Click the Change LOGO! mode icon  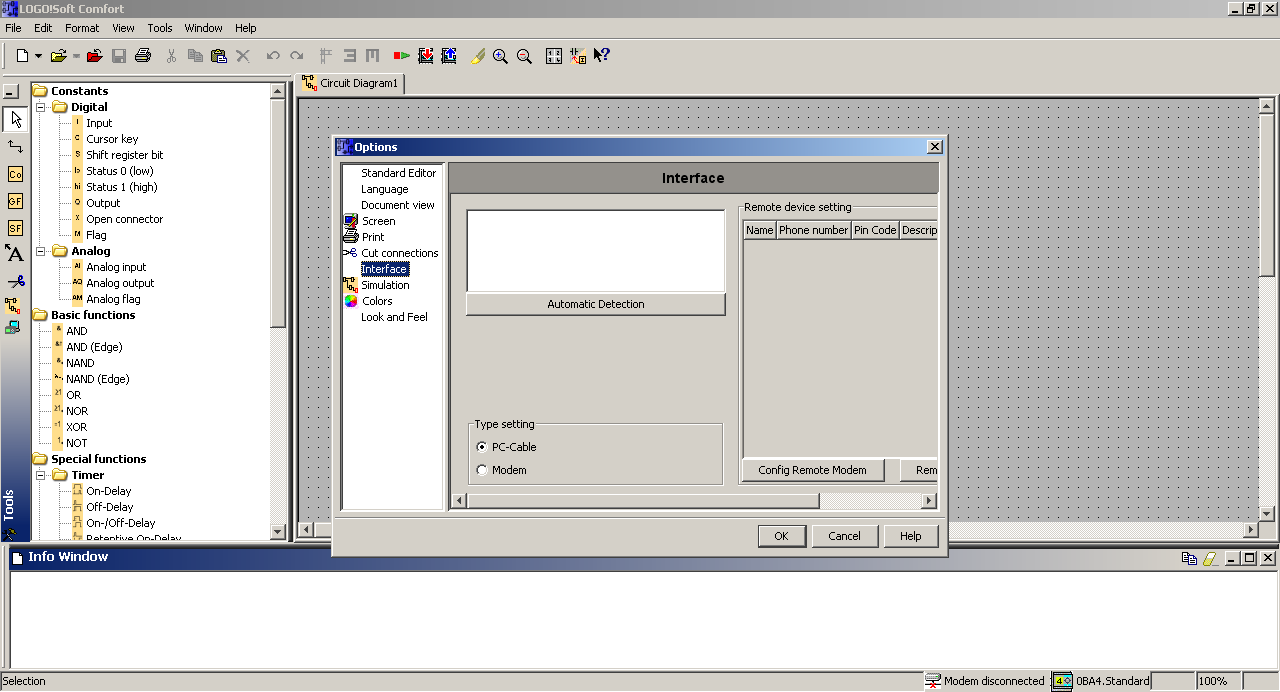[402, 56]
